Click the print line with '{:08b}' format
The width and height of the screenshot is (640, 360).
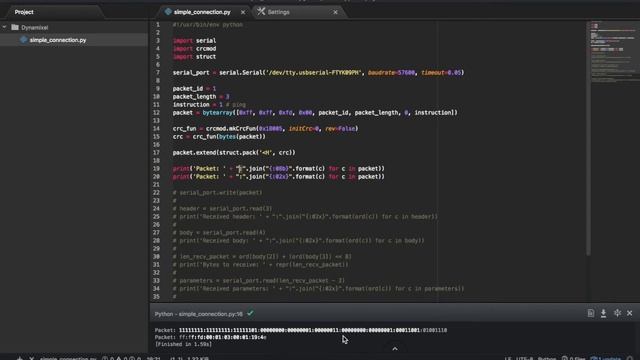(x=279, y=169)
